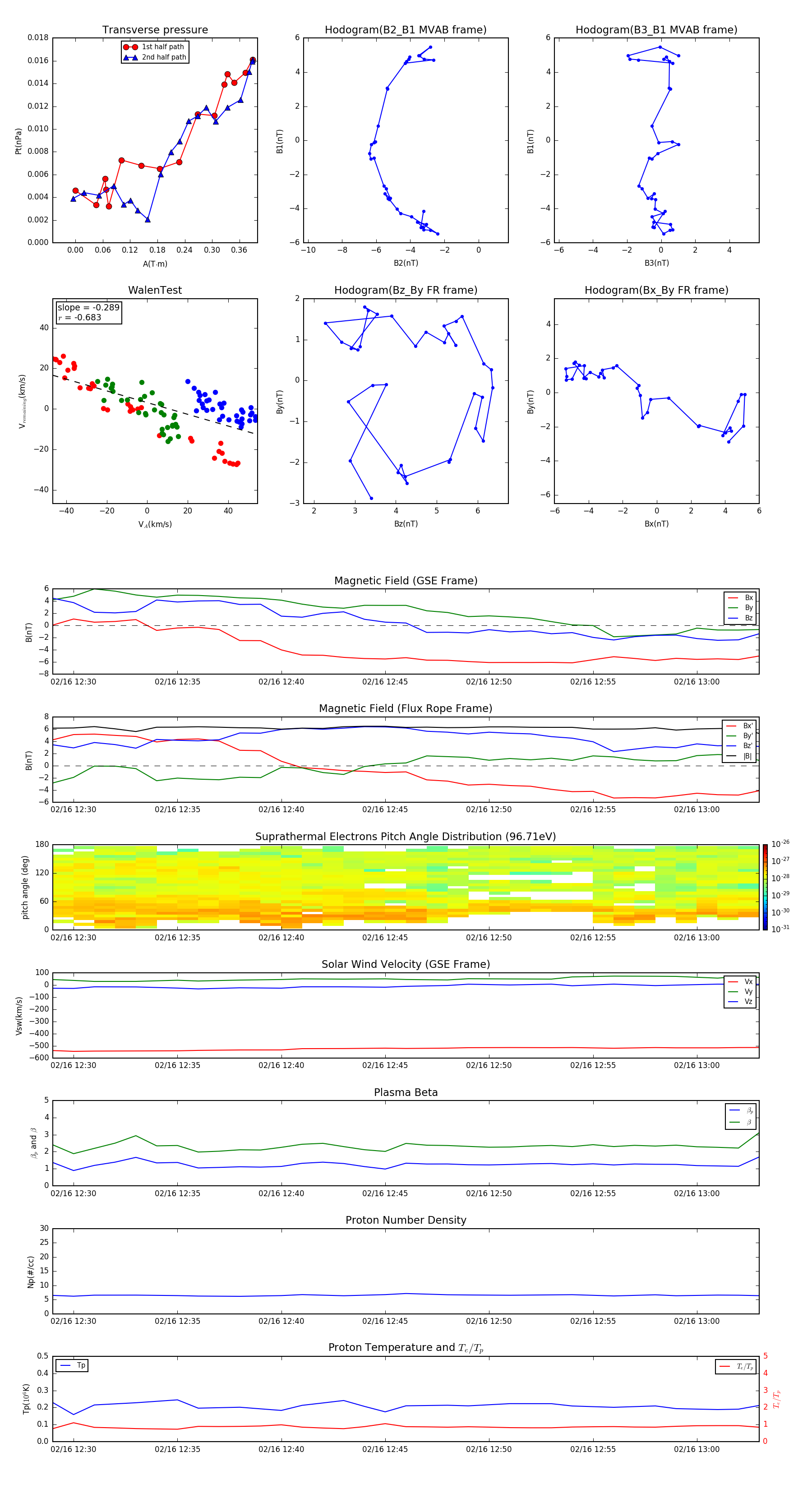Click the 'Plasma Beta' panel title
Screen dimensions: 812x1489
(406, 1093)
